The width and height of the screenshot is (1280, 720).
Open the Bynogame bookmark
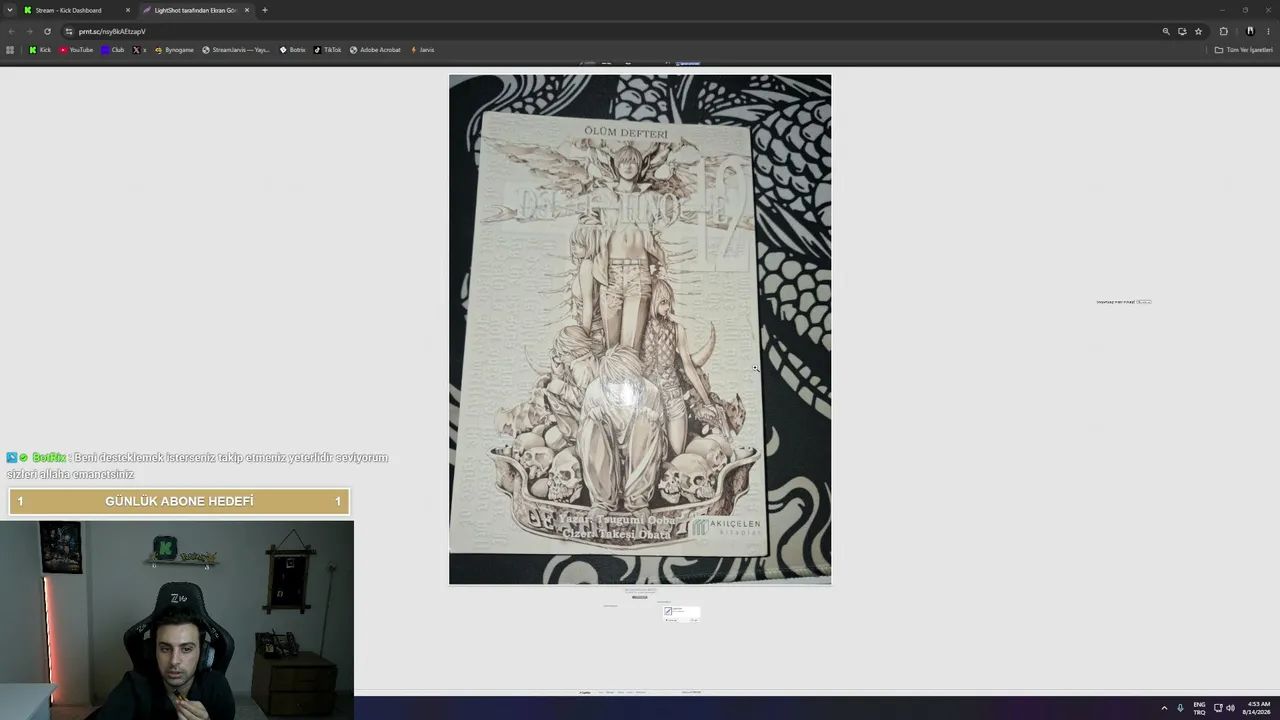[174, 50]
